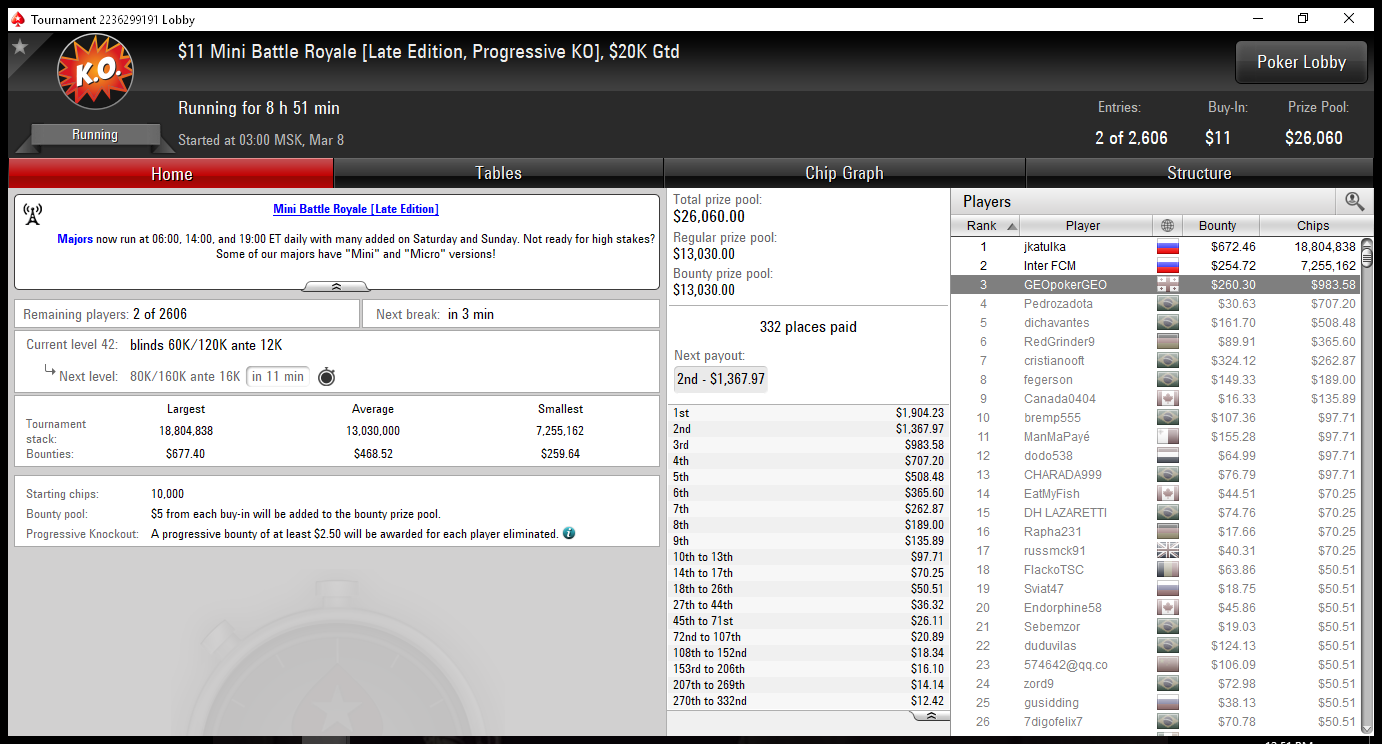Click the favorite star icon
The width and height of the screenshot is (1382, 744).
click(19, 46)
